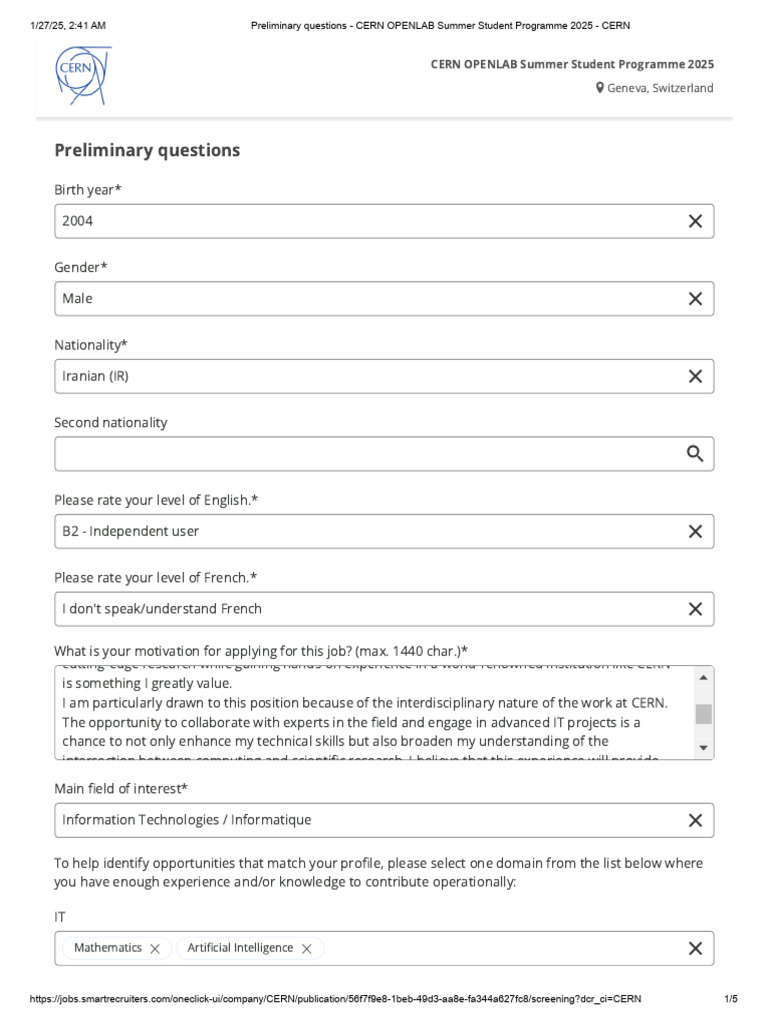Clear the Nationality value Iranian (IR)

pos(695,376)
